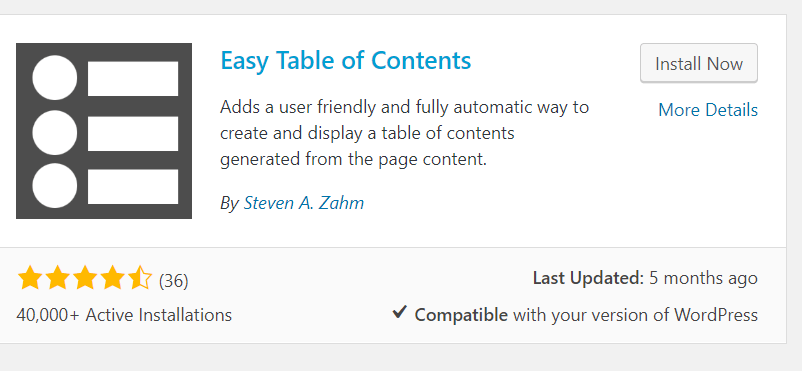Click the top white circle in plugin icon

point(55,78)
